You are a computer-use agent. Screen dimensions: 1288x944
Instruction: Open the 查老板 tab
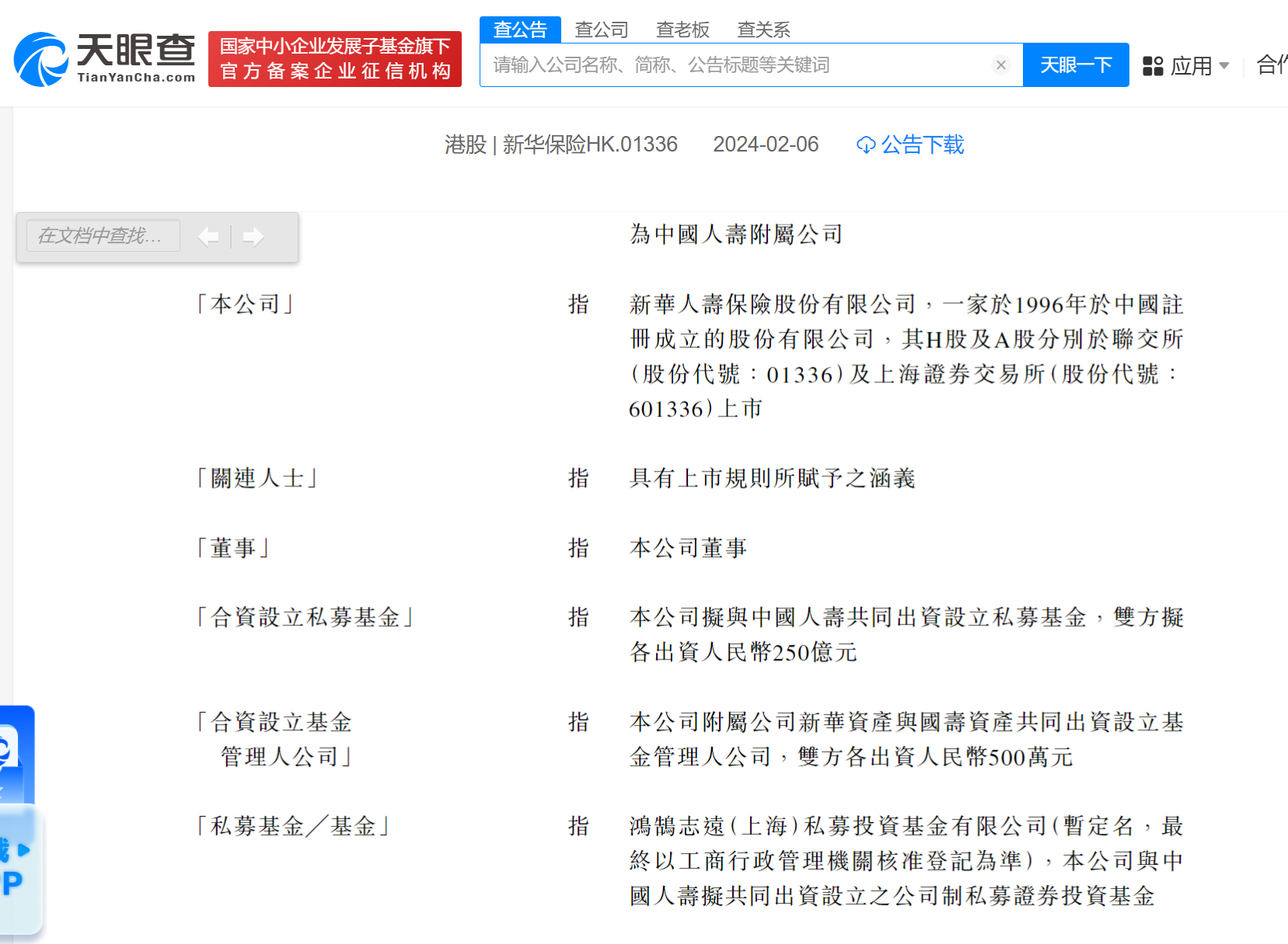coord(682,30)
